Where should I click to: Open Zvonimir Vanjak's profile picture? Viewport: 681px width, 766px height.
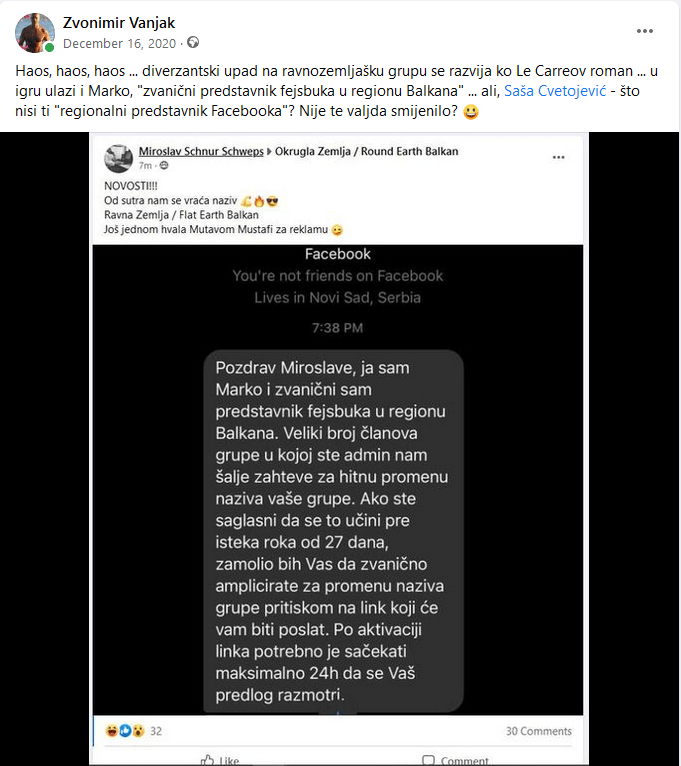point(34,33)
